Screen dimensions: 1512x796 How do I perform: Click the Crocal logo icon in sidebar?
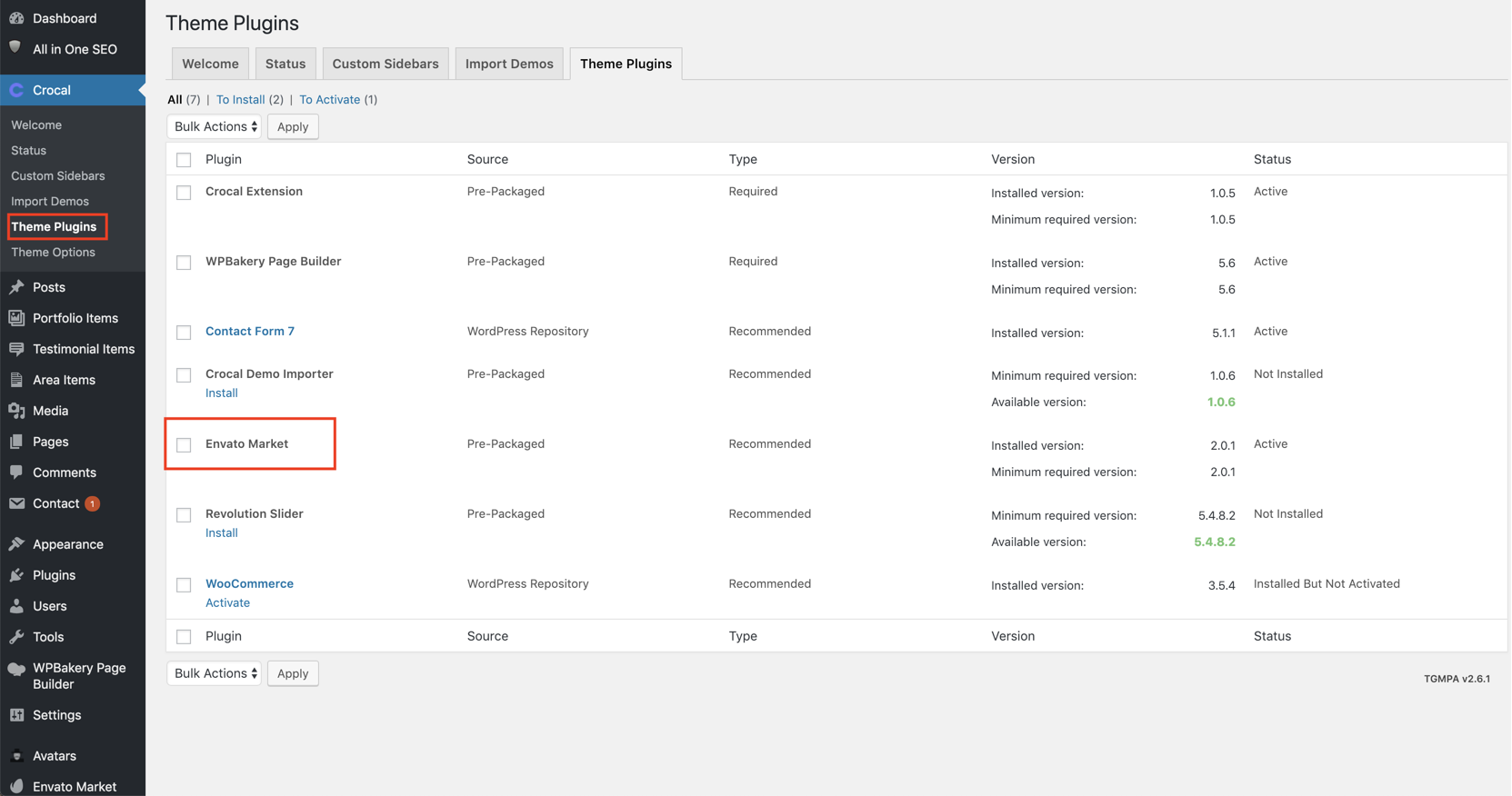(16, 90)
